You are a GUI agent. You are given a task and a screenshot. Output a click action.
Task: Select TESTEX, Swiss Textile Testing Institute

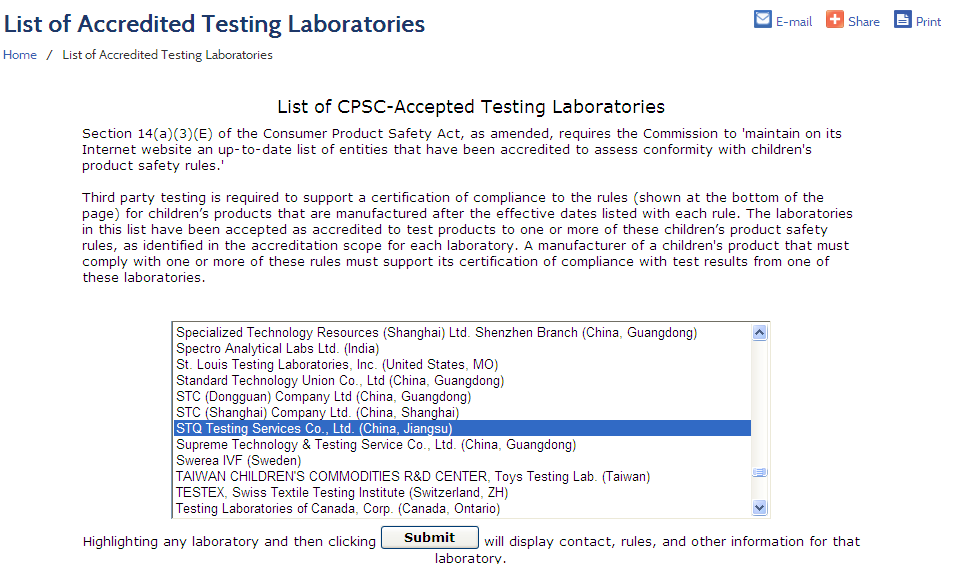(x=342, y=492)
